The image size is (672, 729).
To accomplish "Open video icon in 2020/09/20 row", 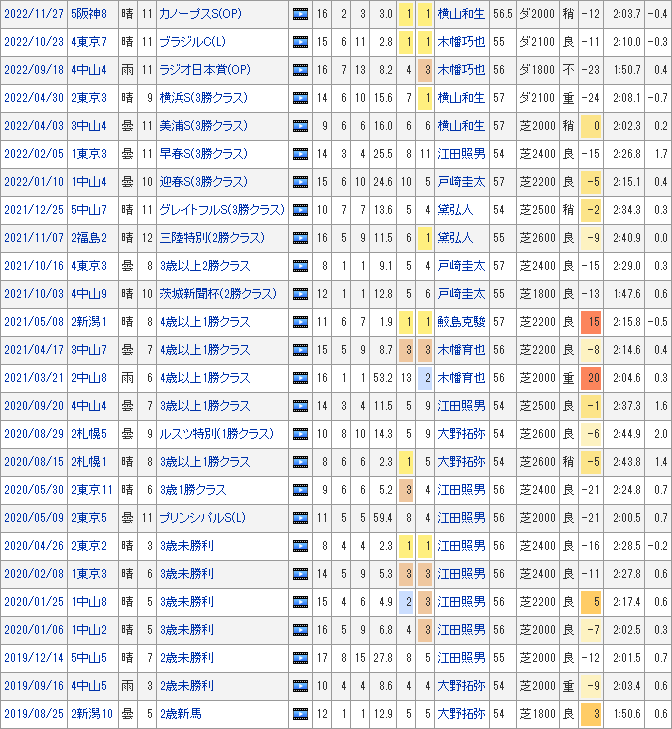I will pyautogui.click(x=300, y=406).
